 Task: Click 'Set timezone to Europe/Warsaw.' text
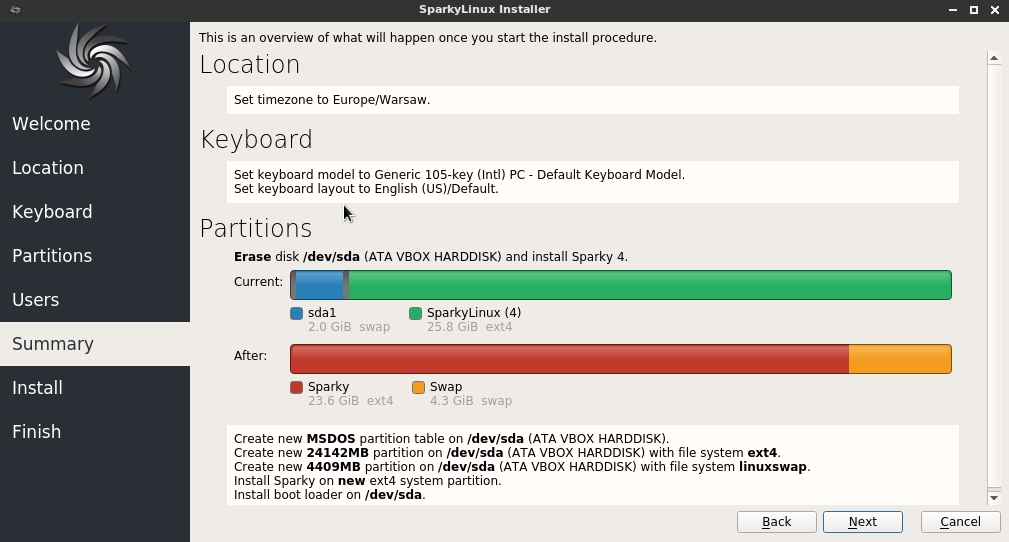332,100
